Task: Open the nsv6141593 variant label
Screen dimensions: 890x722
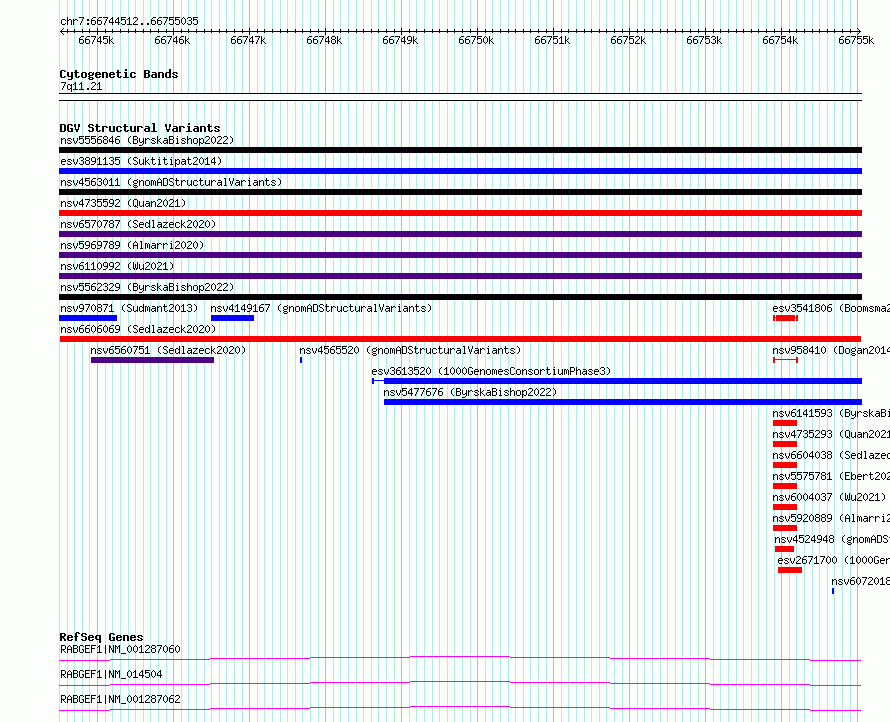Action: [831, 413]
